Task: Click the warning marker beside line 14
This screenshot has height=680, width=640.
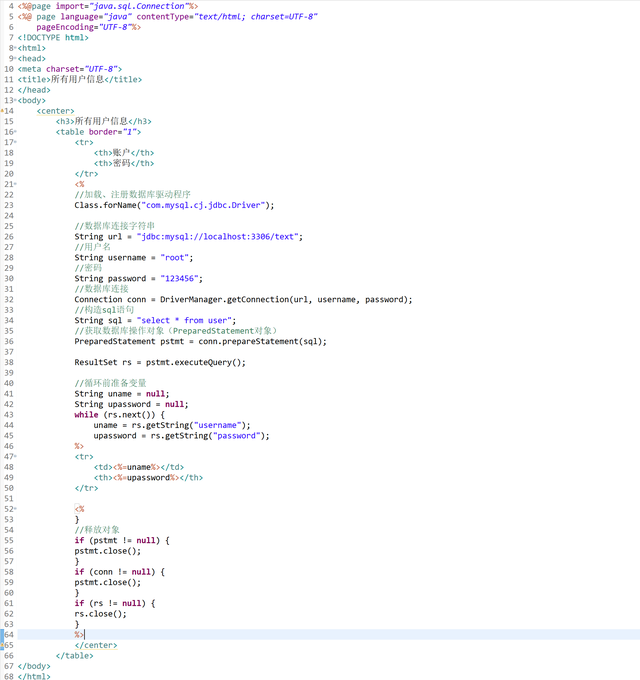Action: pyautogui.click(x=2, y=111)
